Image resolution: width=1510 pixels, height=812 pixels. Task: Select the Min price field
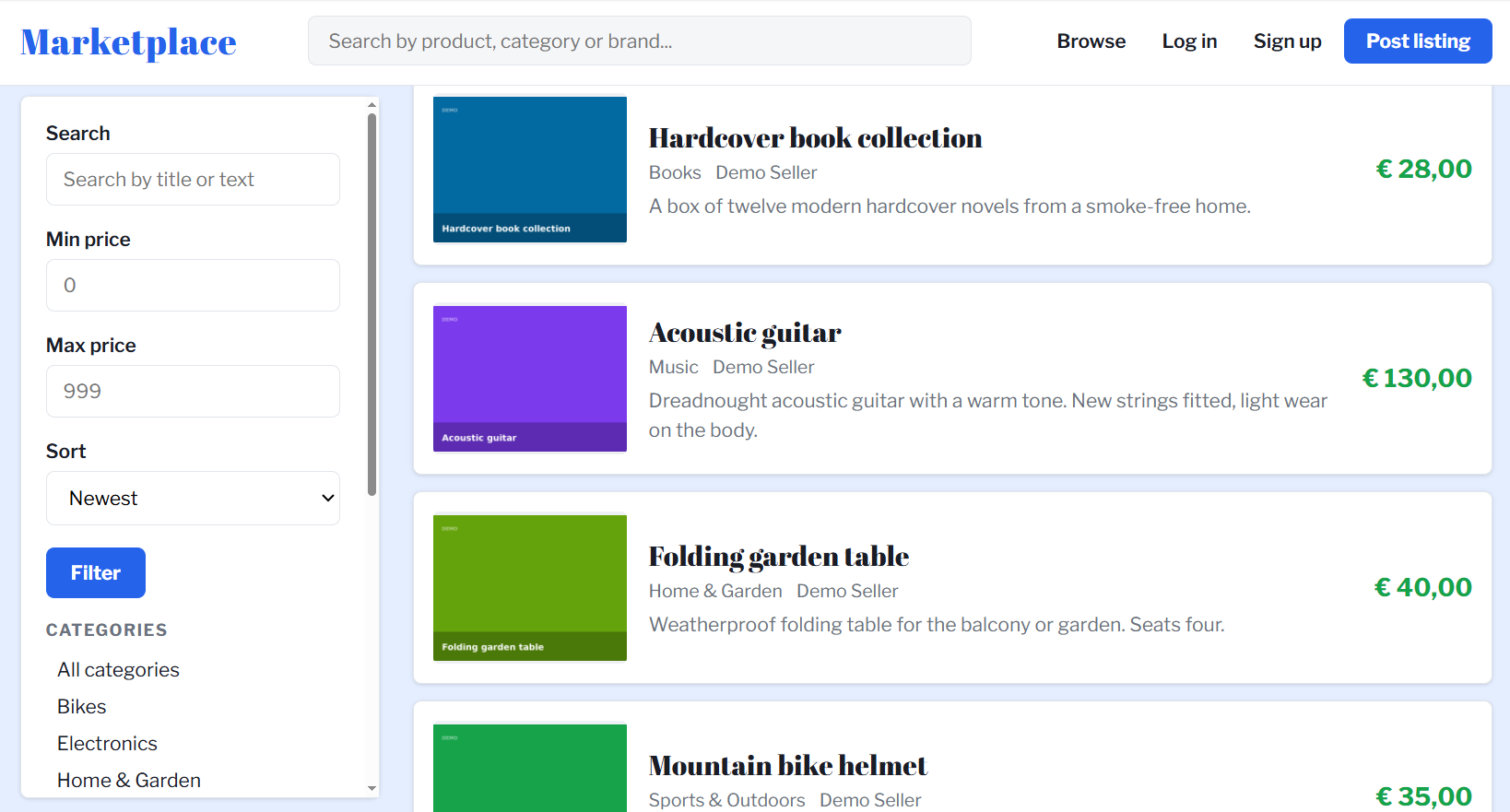[193, 286]
